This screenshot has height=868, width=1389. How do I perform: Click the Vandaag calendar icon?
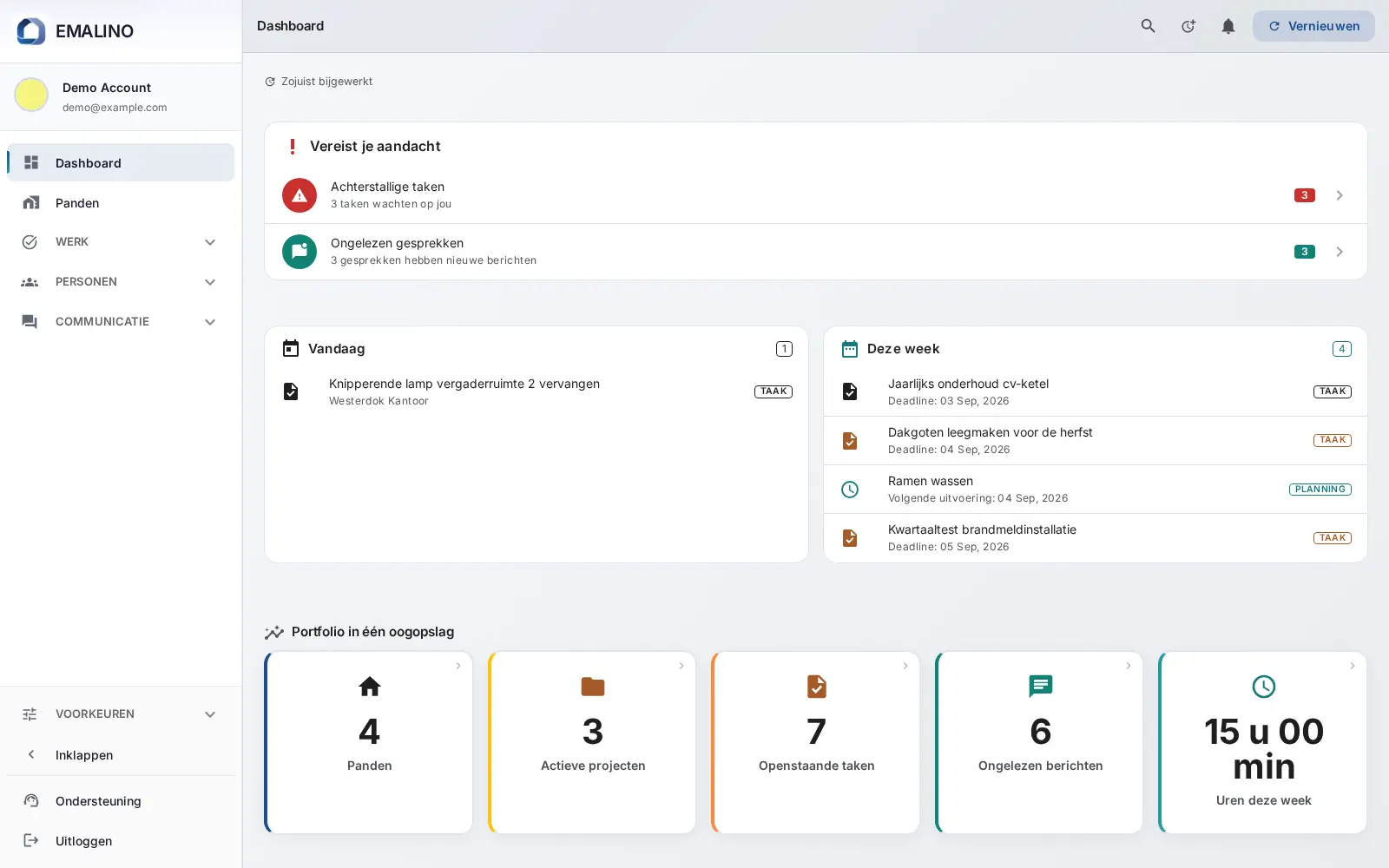pos(291,349)
